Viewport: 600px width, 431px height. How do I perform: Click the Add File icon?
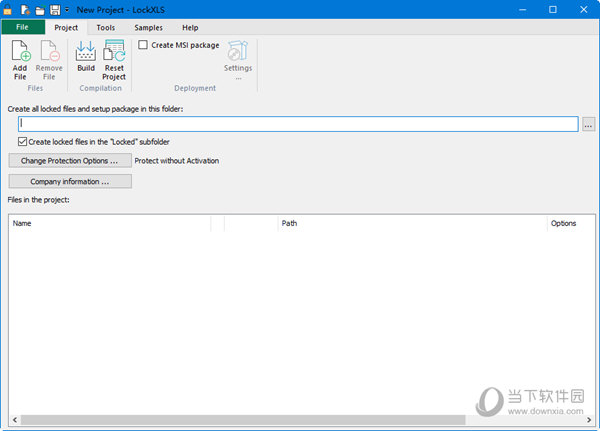pyautogui.click(x=21, y=51)
